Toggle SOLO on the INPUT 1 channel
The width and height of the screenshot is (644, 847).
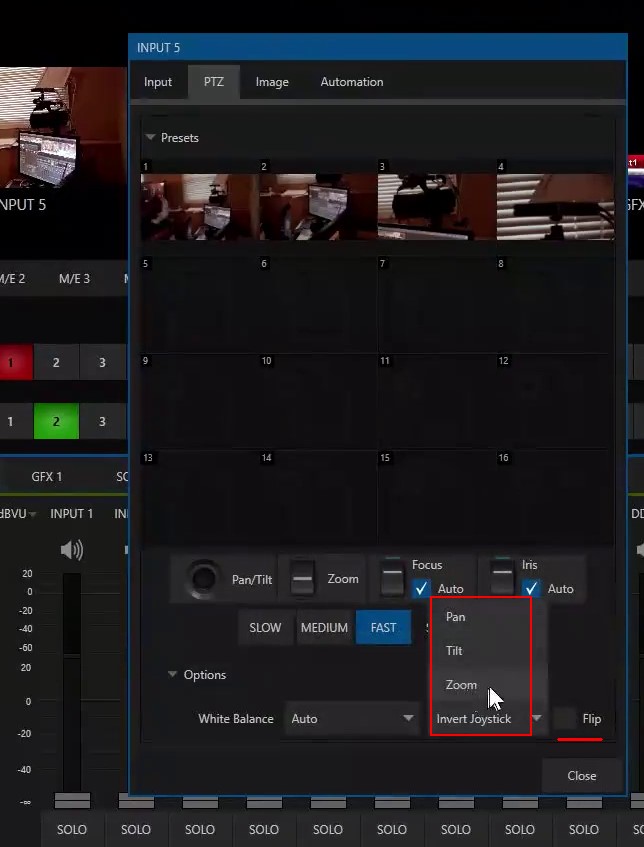coord(72,829)
